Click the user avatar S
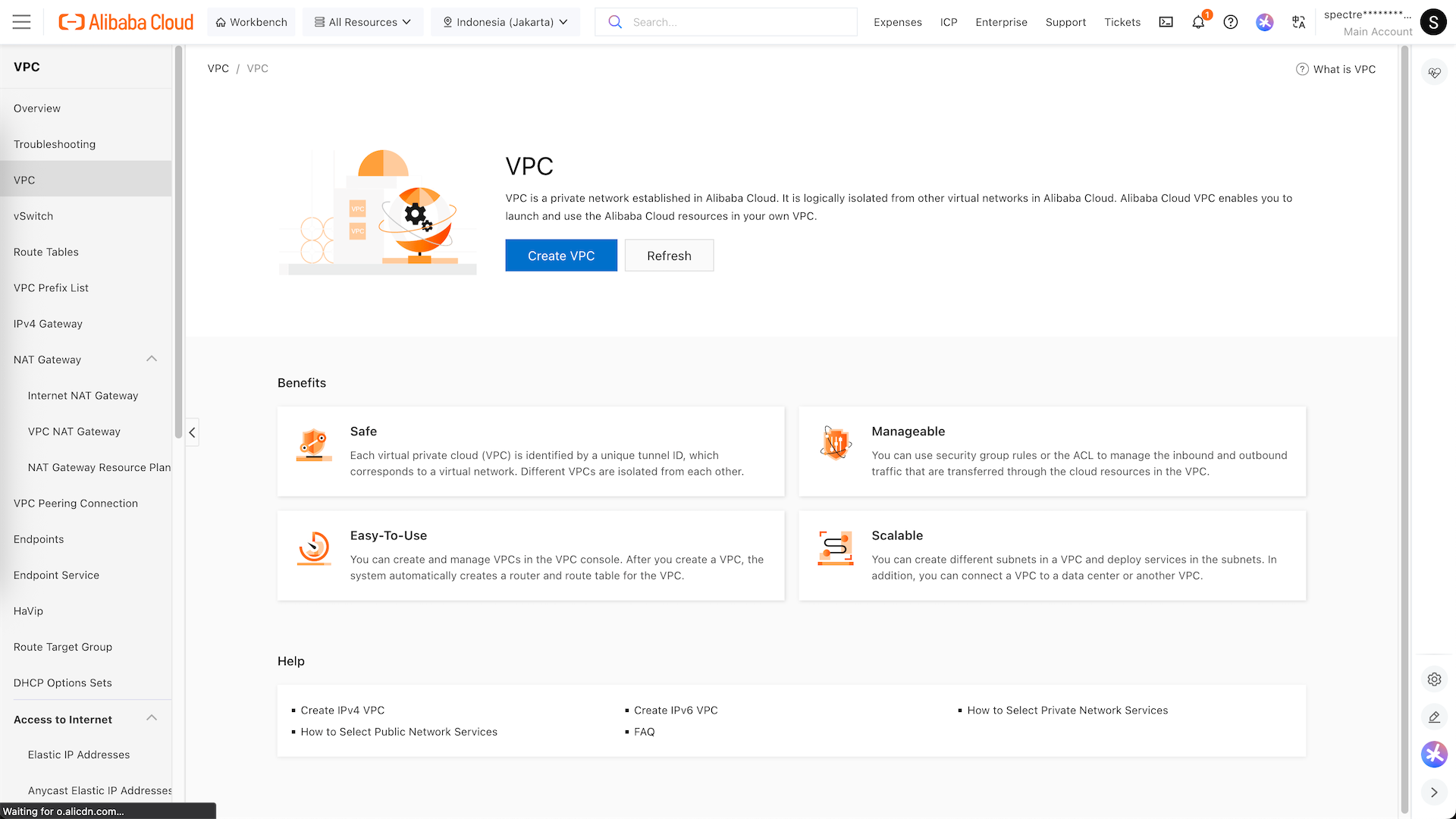Screen dimensions: 1456x819 (x=1432, y=22)
